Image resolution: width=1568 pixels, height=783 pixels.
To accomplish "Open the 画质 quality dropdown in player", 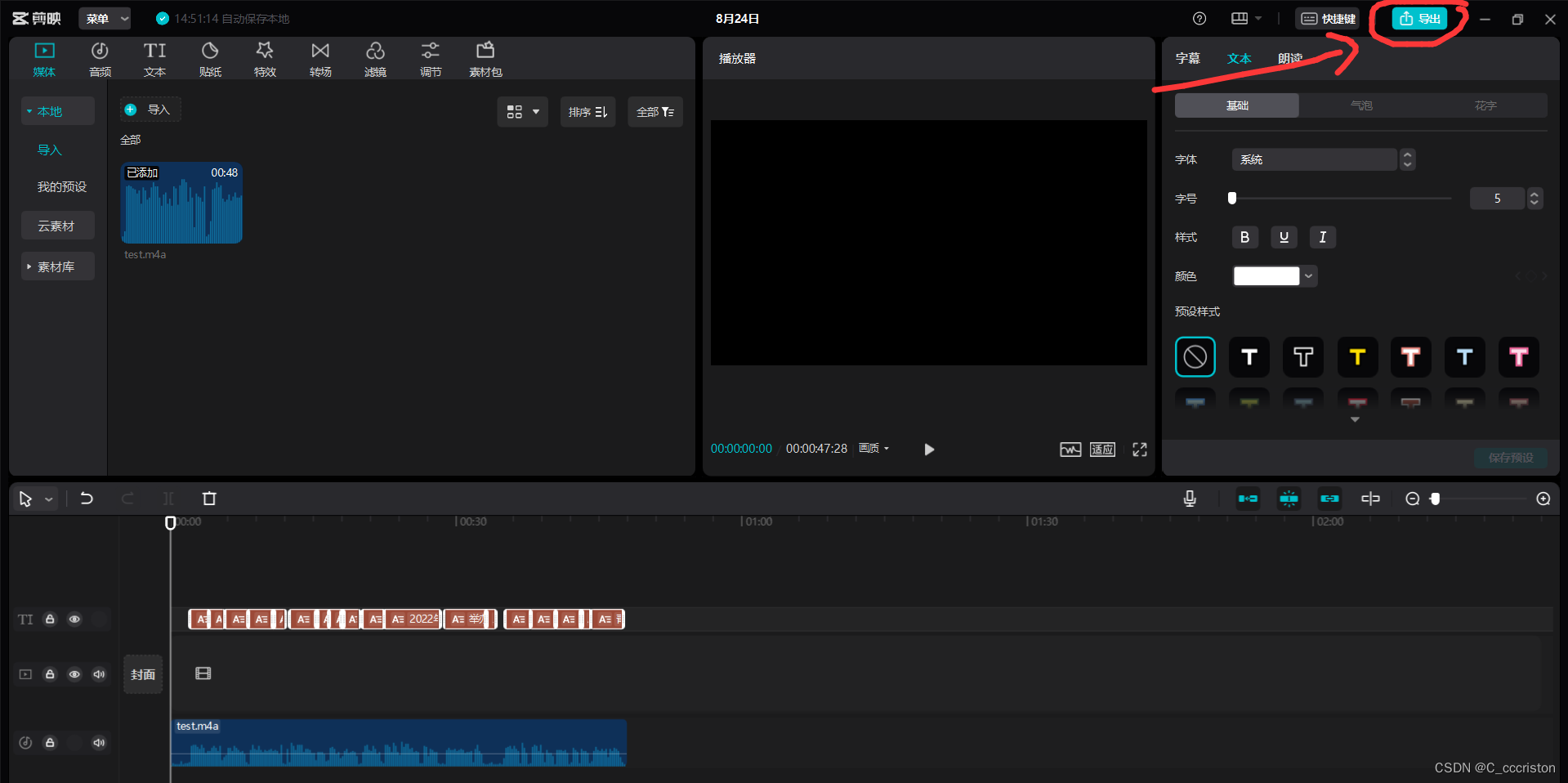I will 873,449.
